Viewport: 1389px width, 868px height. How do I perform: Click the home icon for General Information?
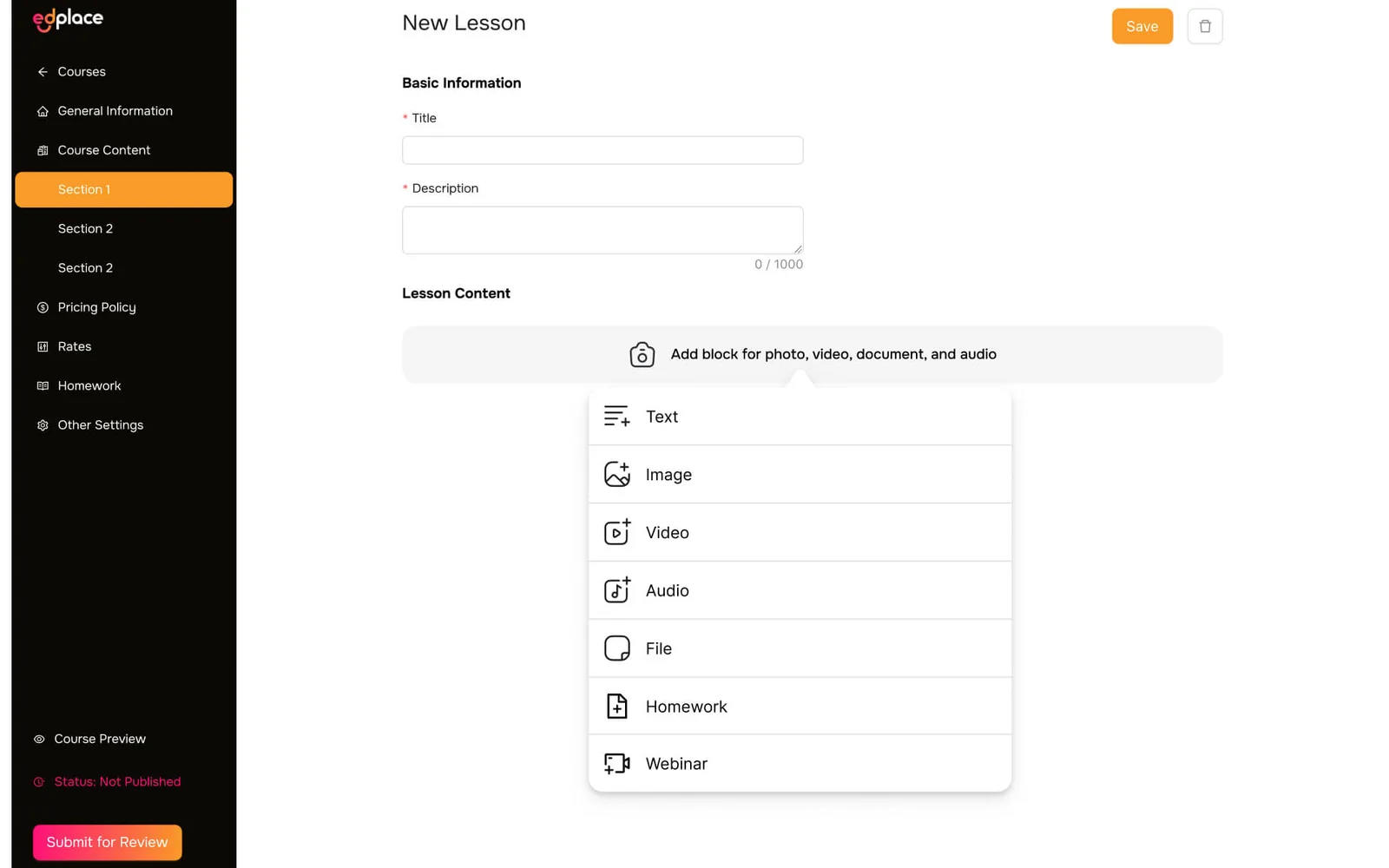coord(43,111)
